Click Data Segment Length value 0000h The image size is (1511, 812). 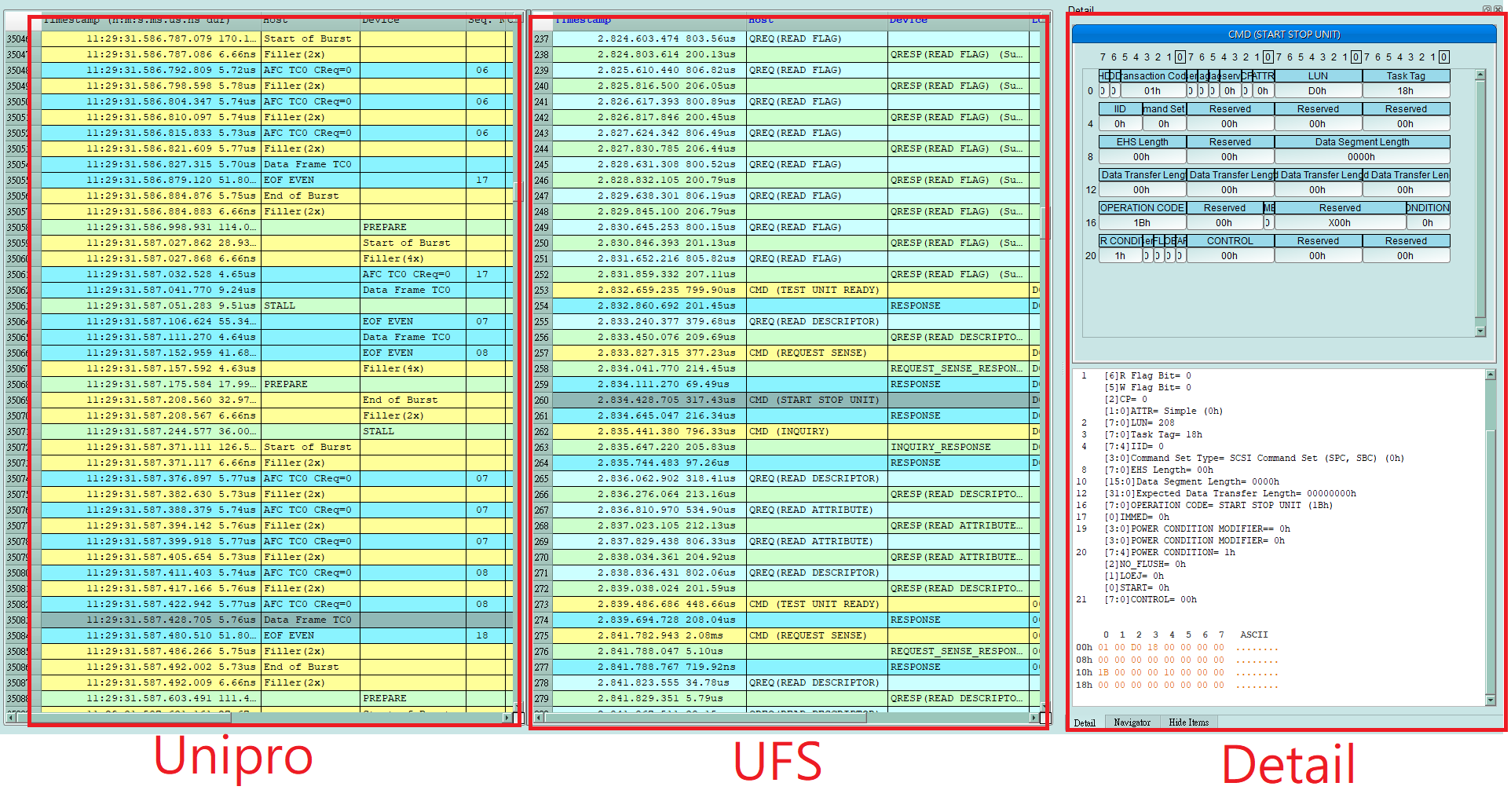click(x=1362, y=157)
